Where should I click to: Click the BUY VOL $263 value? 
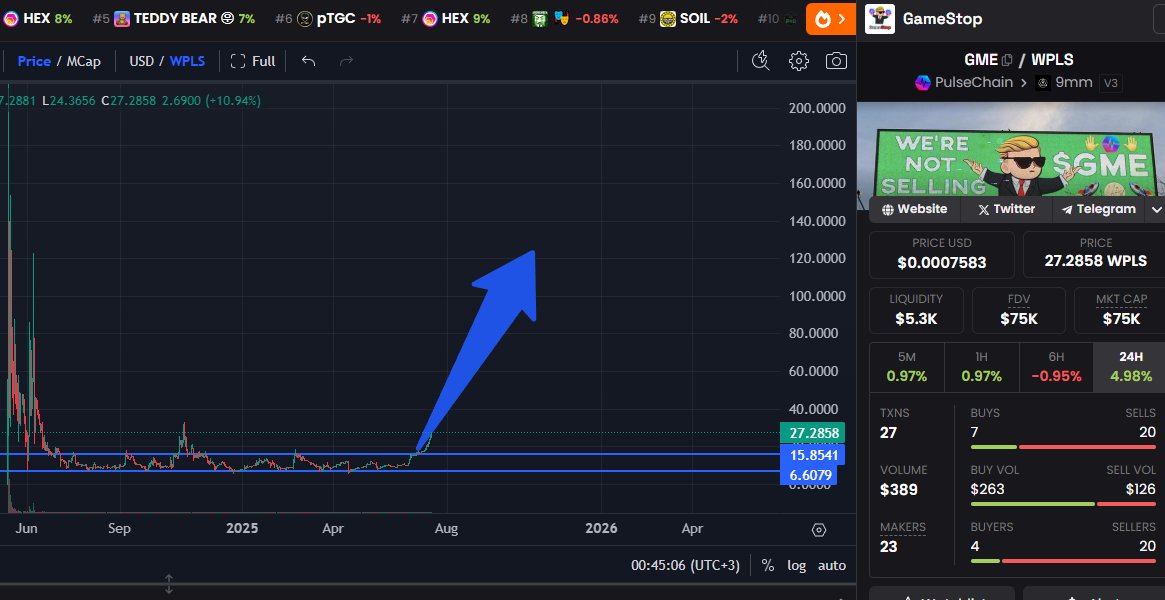[x=987, y=489]
